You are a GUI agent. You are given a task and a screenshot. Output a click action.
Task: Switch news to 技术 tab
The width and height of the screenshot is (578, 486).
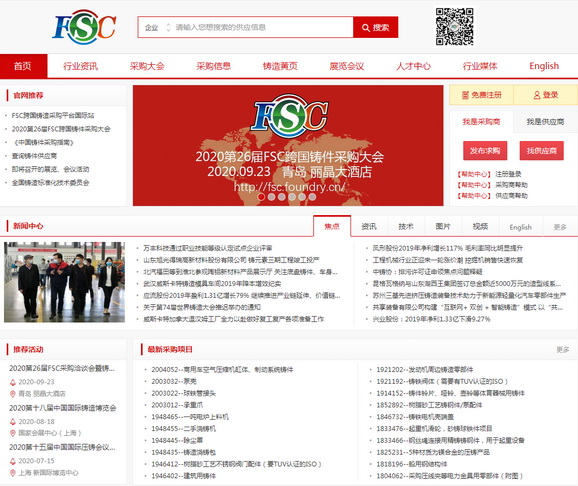pyautogui.click(x=406, y=226)
